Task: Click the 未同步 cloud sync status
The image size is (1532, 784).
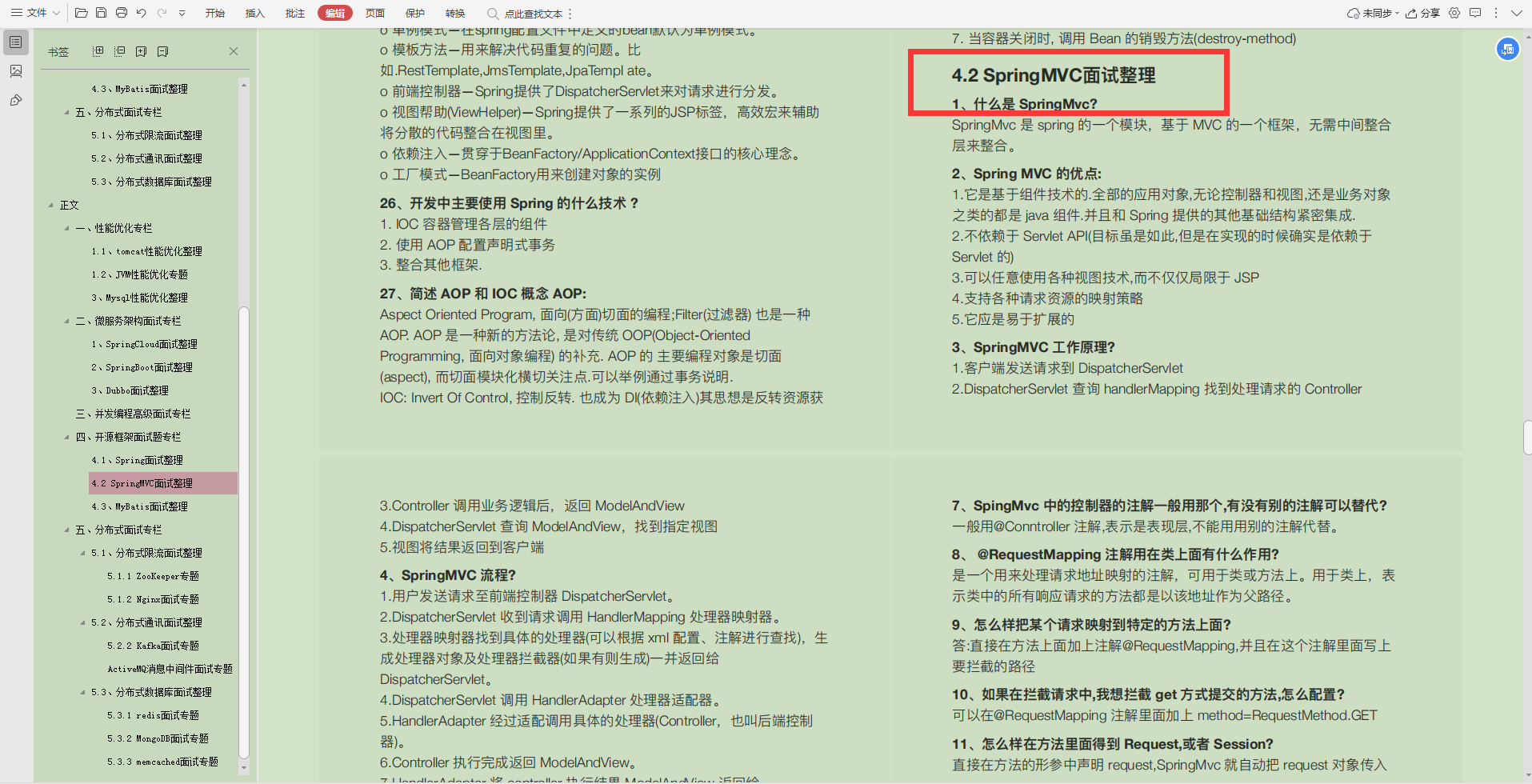Action: [1373, 13]
